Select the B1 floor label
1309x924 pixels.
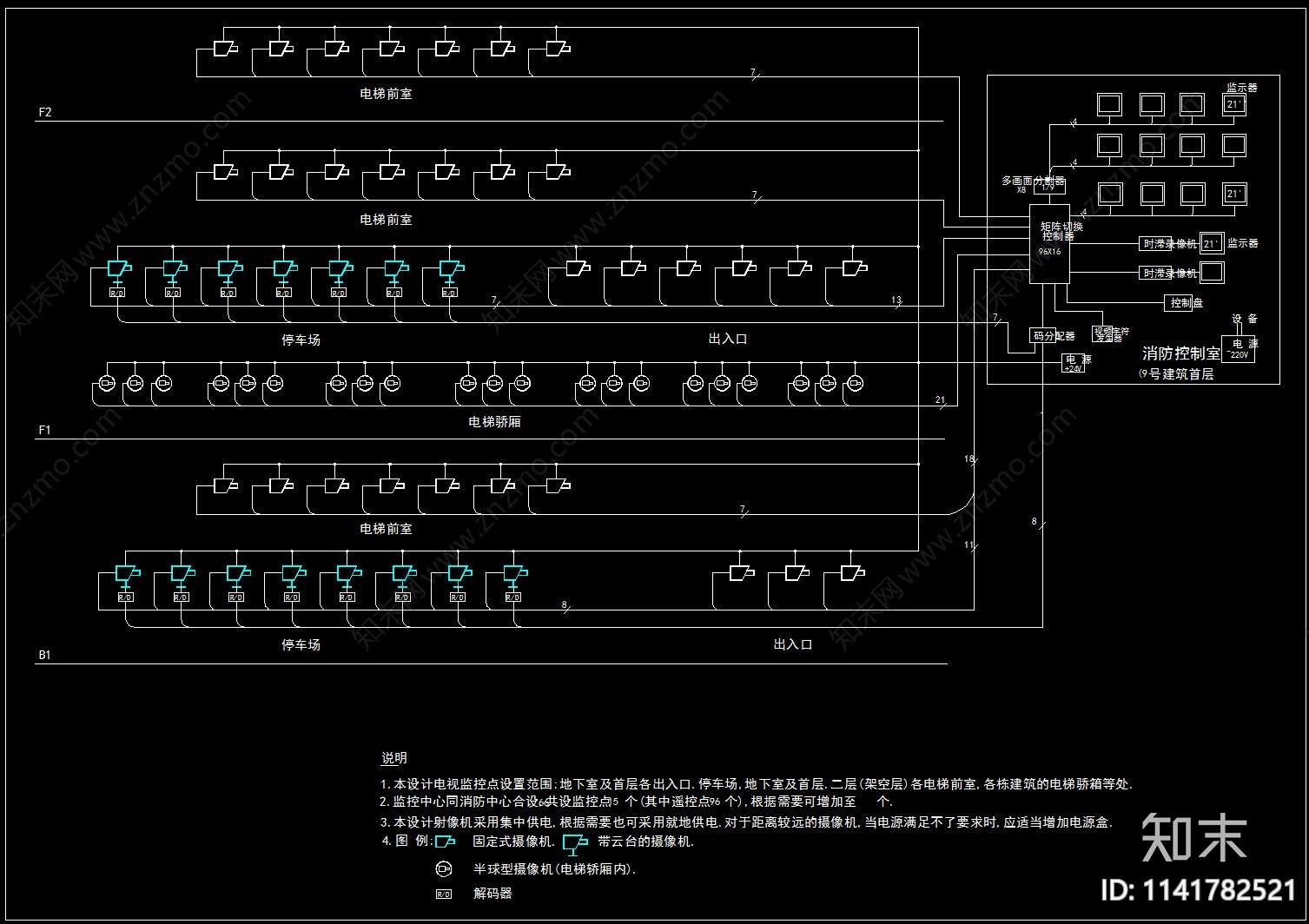point(44,656)
